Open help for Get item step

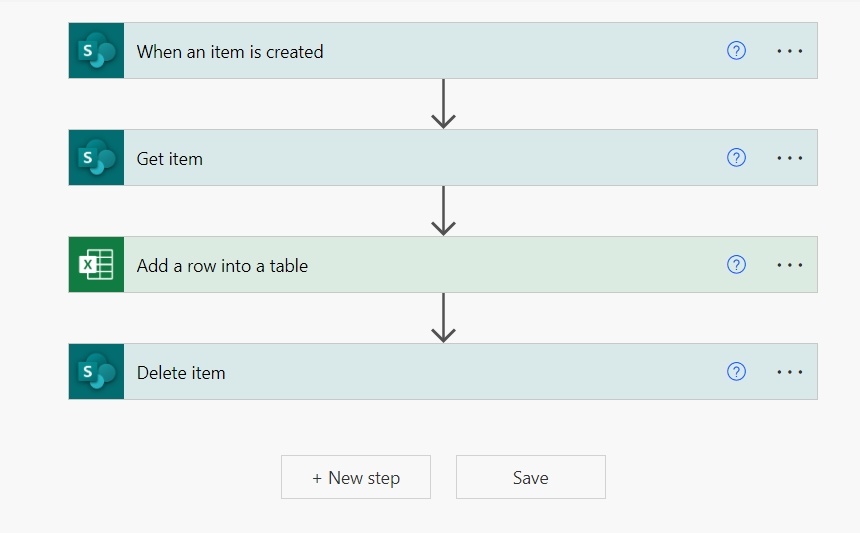pyautogui.click(x=736, y=158)
